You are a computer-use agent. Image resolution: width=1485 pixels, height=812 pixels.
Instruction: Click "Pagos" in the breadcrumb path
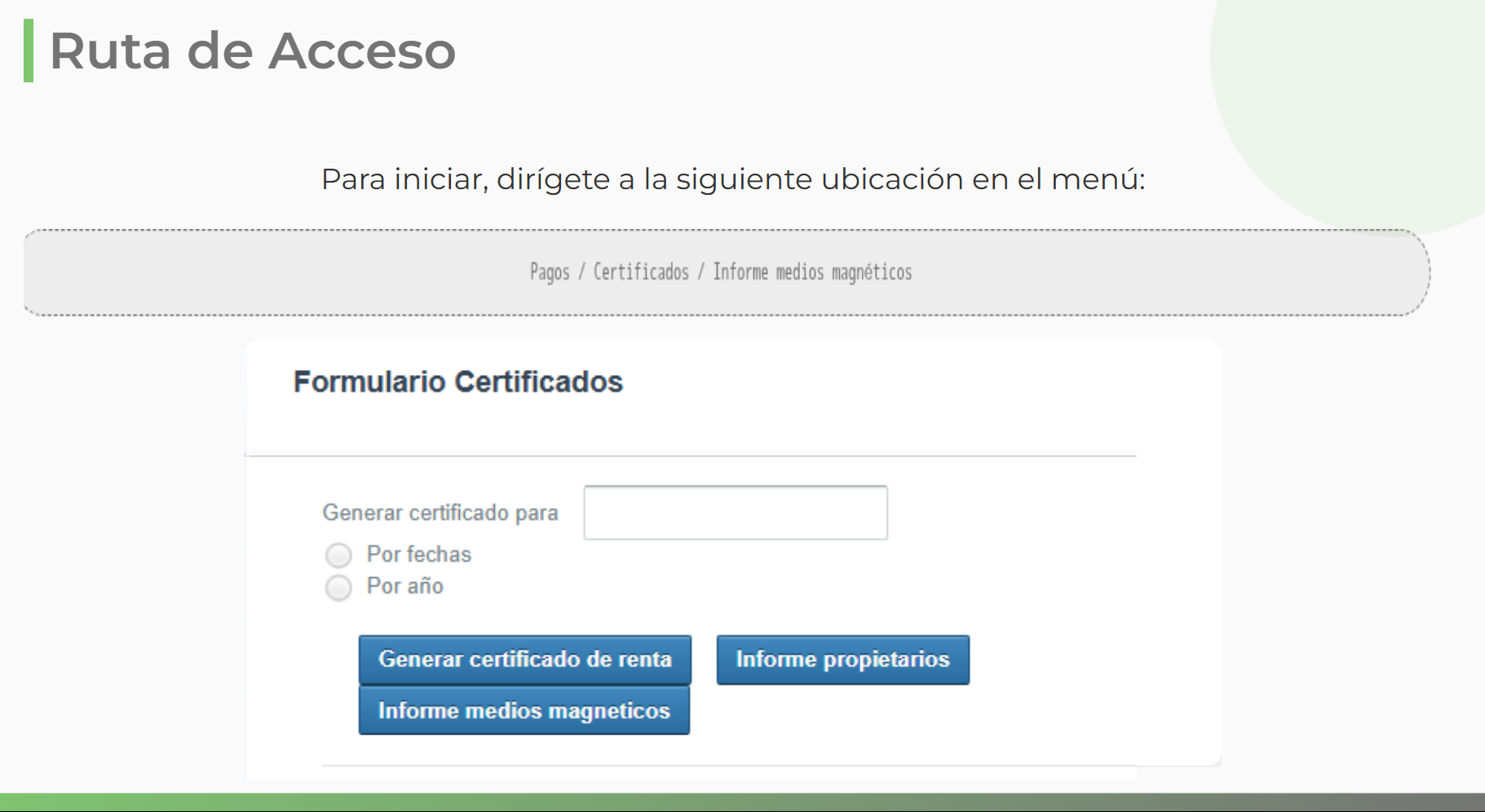[x=550, y=272]
